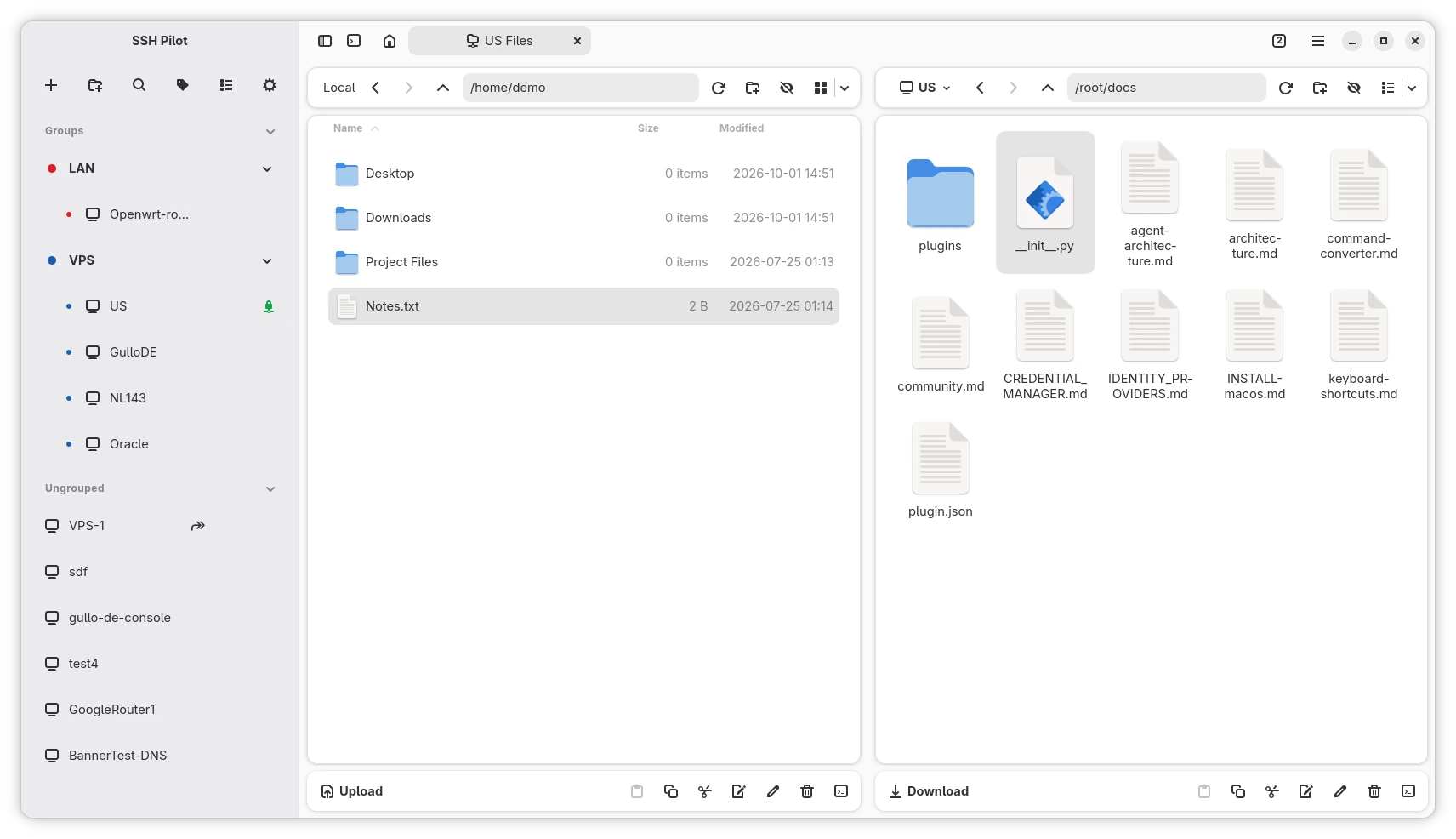Image resolution: width=1456 pixels, height=839 pixels.
Task: Create new folder in remote pane
Action: pos(1320,88)
